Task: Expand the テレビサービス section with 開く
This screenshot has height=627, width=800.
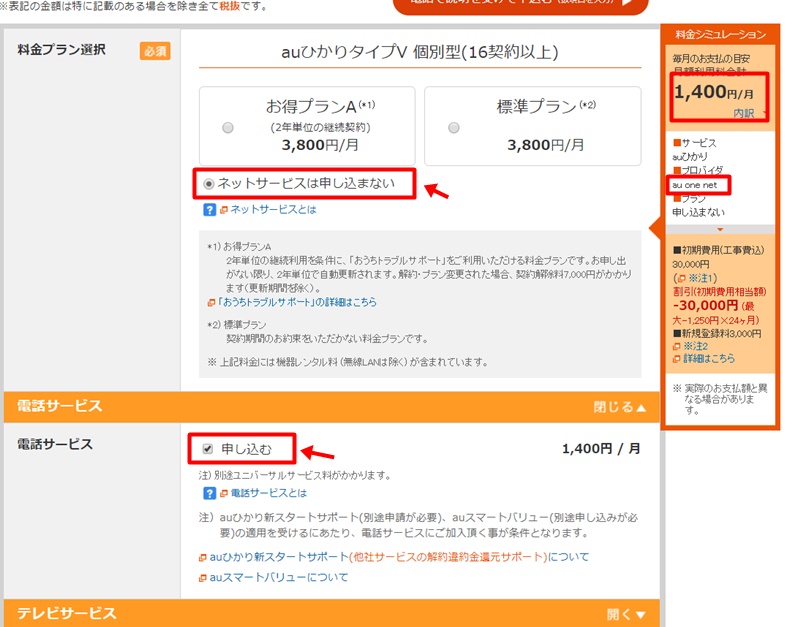Action: click(x=626, y=614)
